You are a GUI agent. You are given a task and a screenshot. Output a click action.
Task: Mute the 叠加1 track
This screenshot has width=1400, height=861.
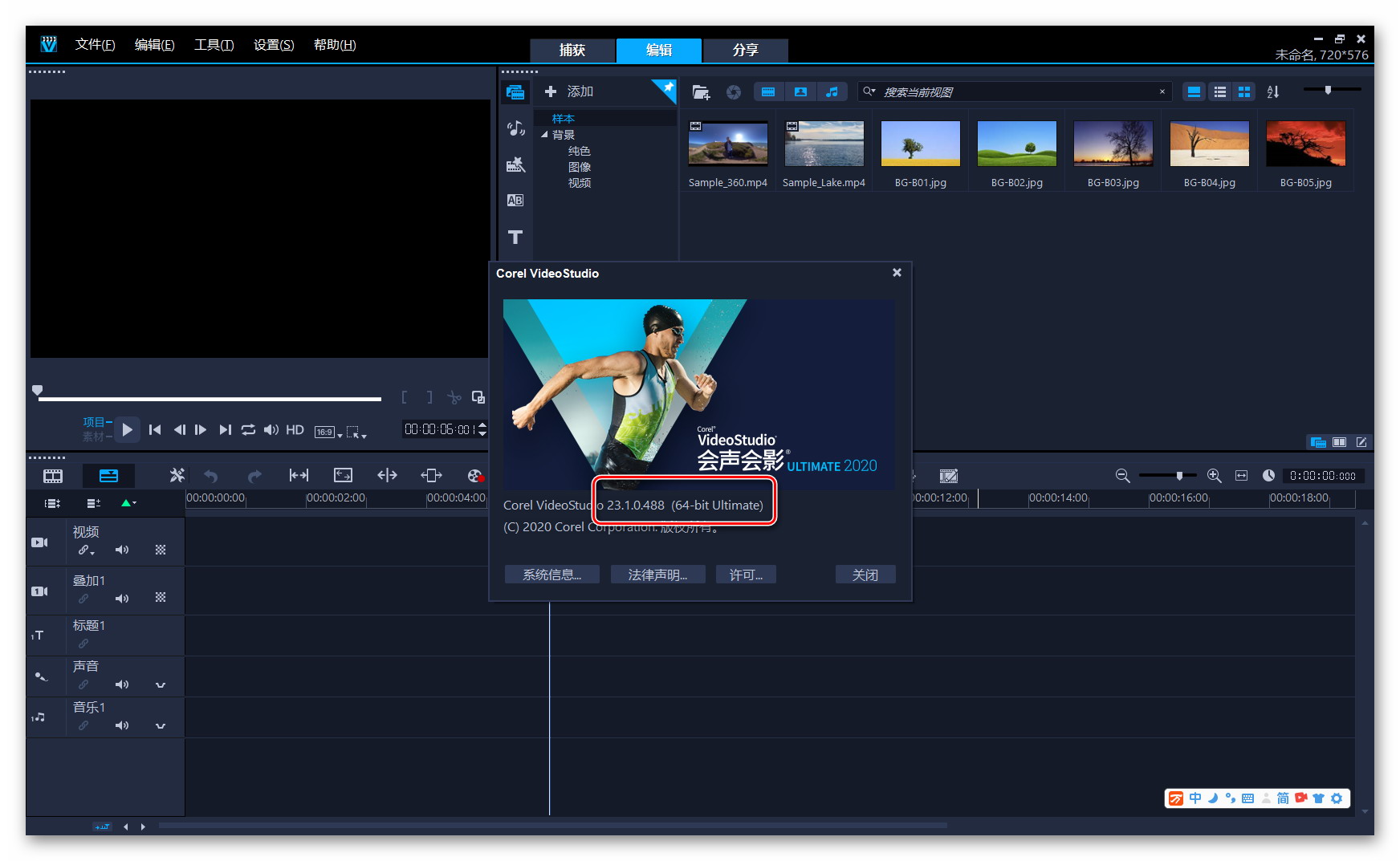[122, 599]
